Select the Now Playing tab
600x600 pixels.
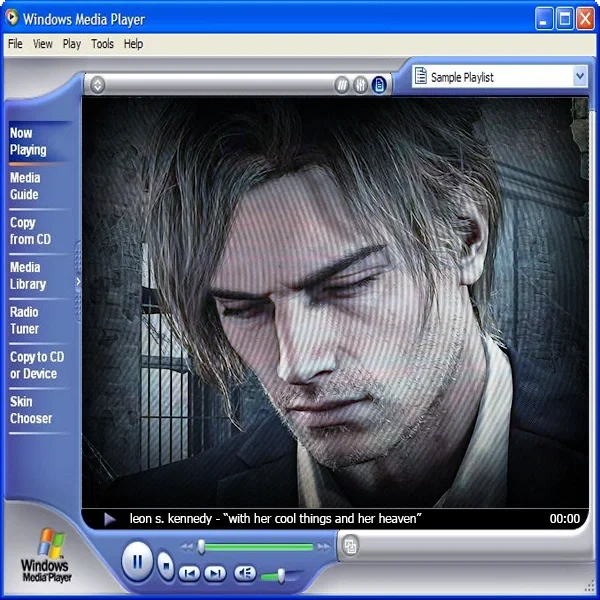[40, 142]
